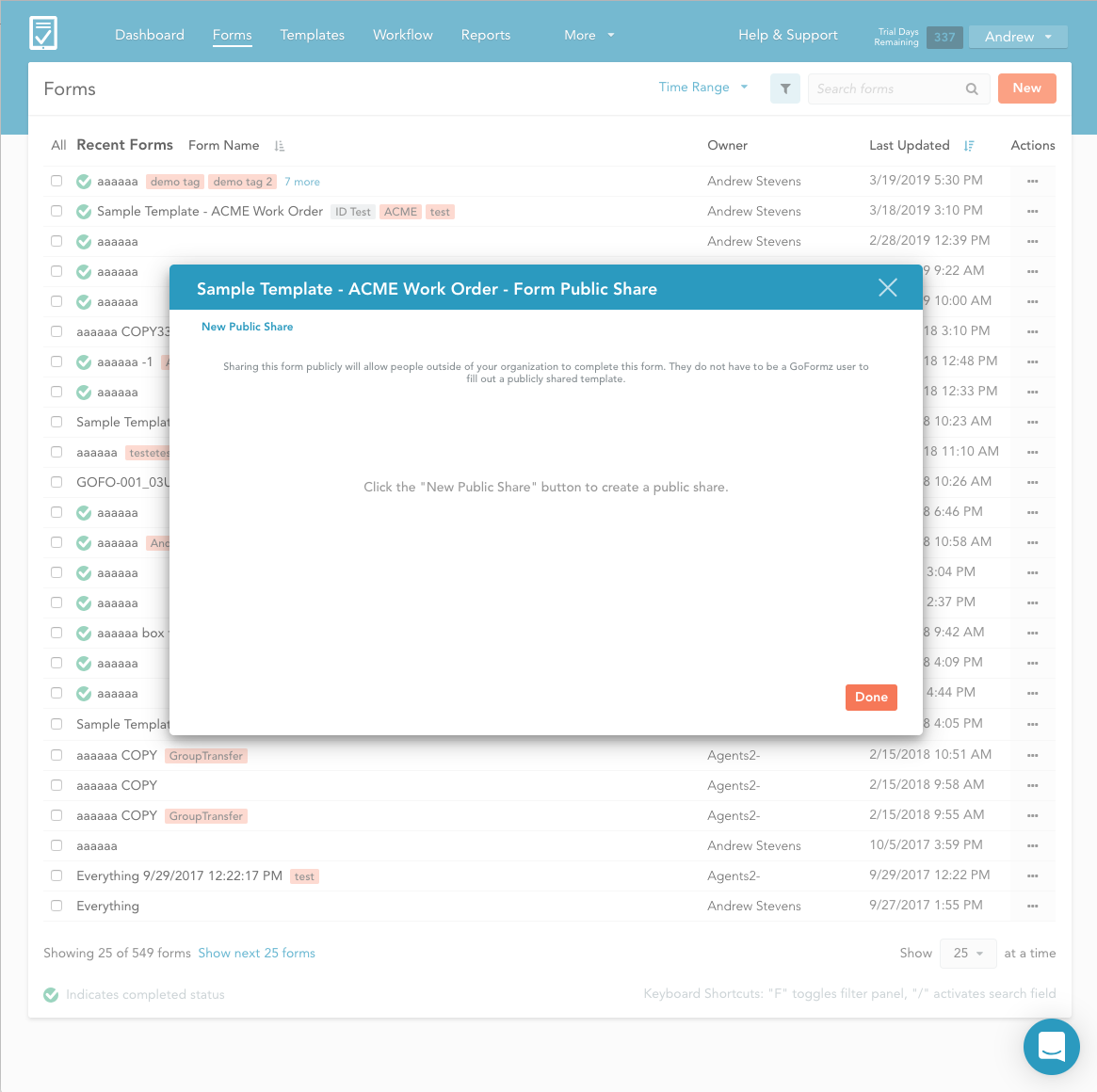Image resolution: width=1097 pixels, height=1092 pixels.
Task: Open the chat support bubble
Action: [1051, 1046]
